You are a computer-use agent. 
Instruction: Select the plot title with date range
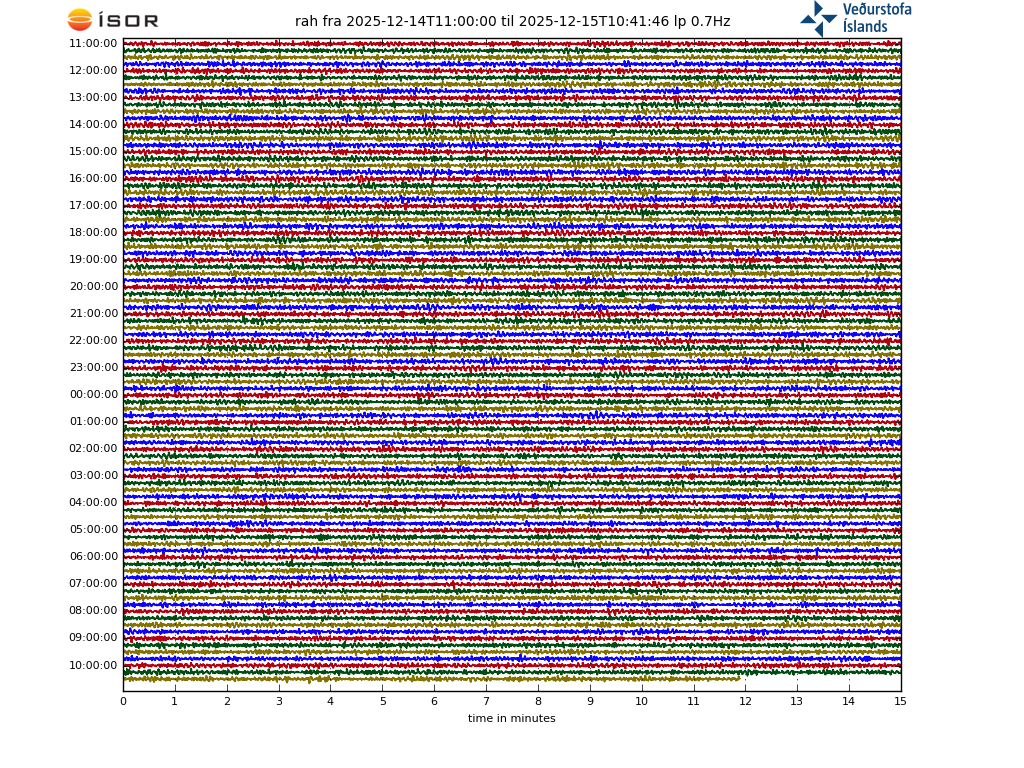click(512, 22)
